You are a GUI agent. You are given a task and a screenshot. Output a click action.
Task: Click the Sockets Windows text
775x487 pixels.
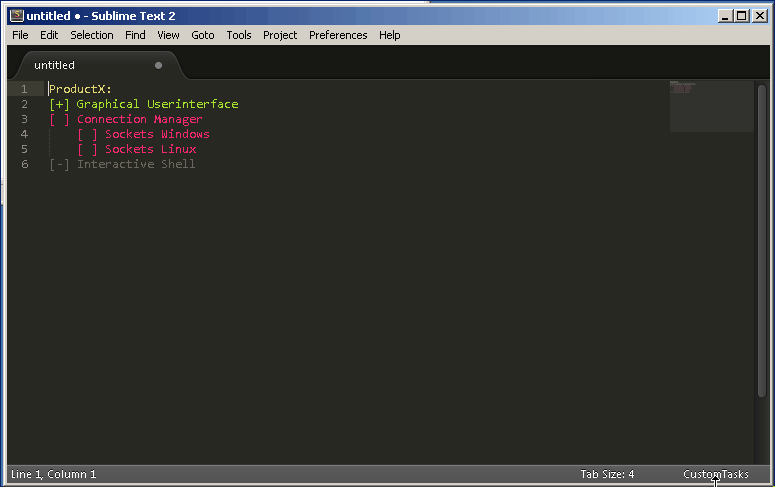(x=157, y=134)
